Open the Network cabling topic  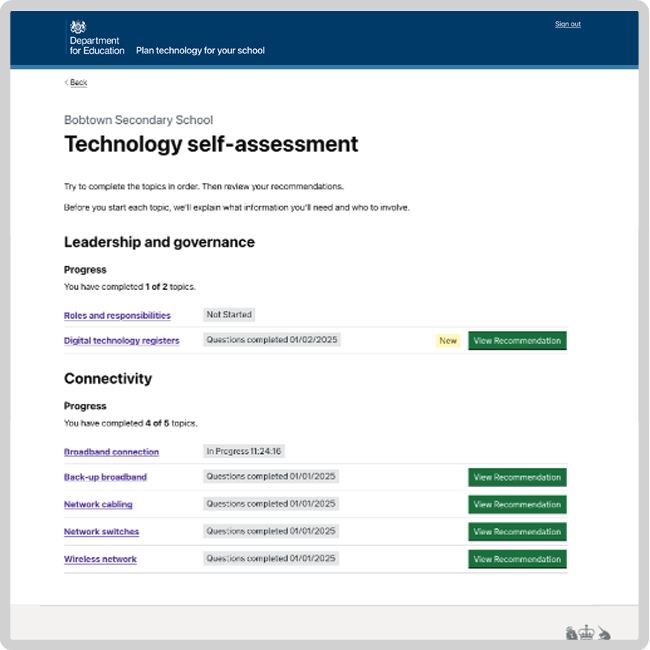click(x=98, y=505)
